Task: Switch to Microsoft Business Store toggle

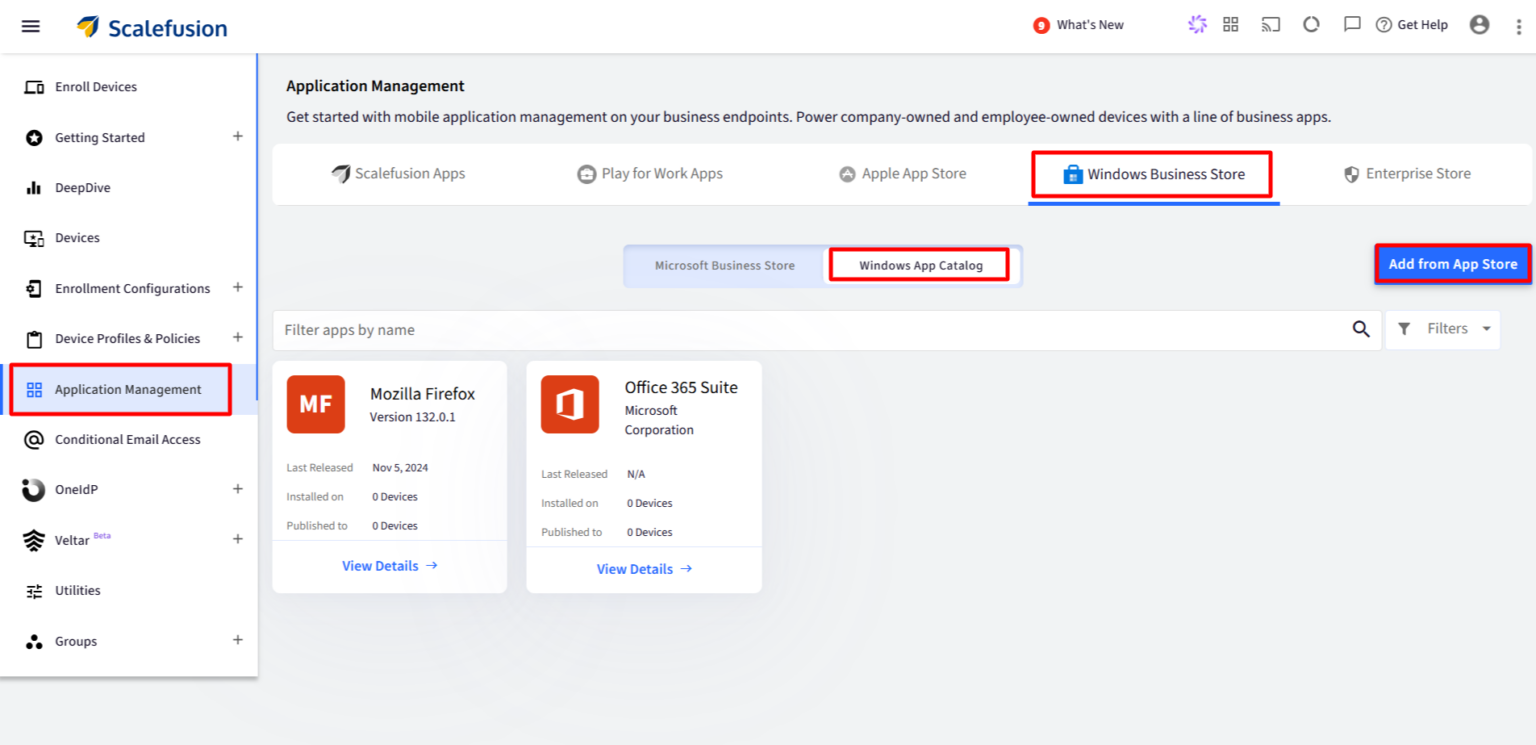Action: pos(725,266)
